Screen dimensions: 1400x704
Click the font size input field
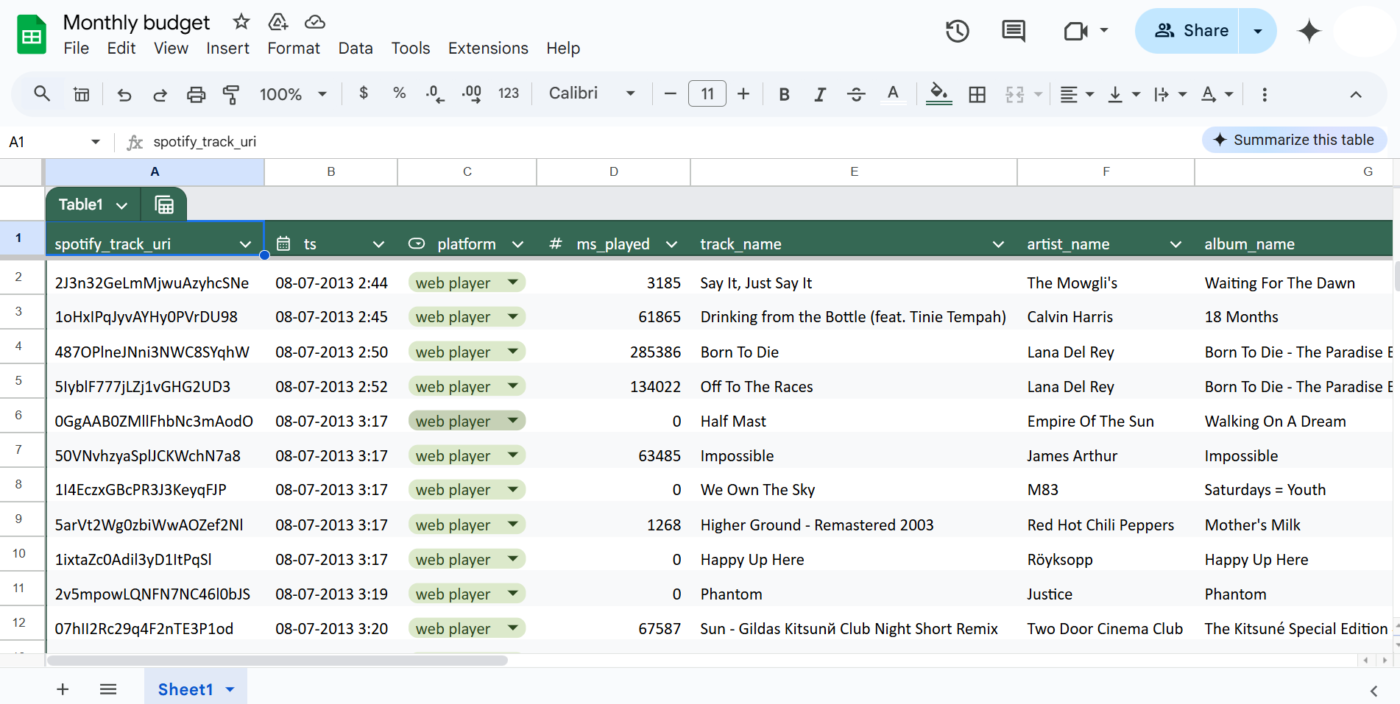(x=707, y=94)
